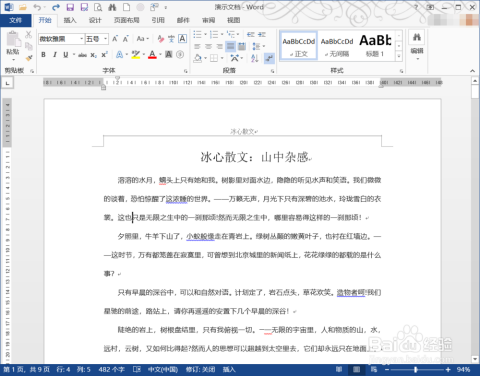Select the Format Painter brush

(x=29, y=58)
